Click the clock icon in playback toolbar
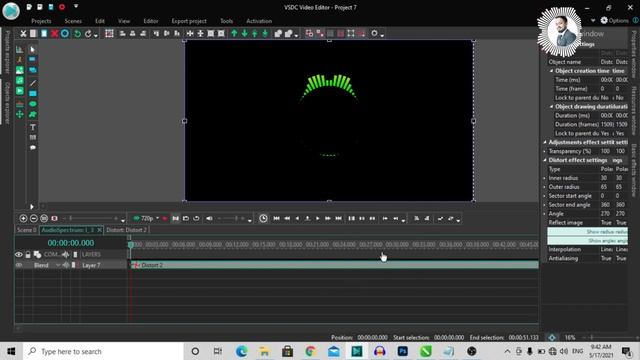Screen dimensions: 640x360 pos(263,218)
